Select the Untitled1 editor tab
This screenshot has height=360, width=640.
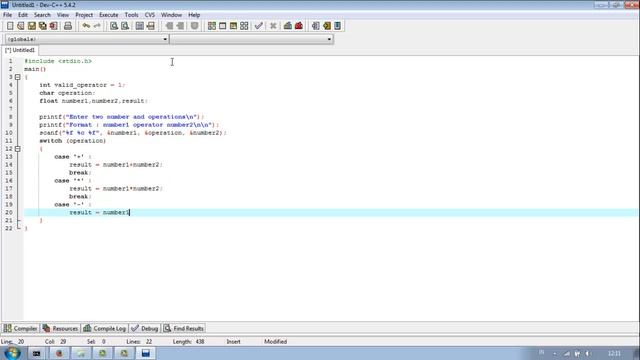[x=20, y=50]
